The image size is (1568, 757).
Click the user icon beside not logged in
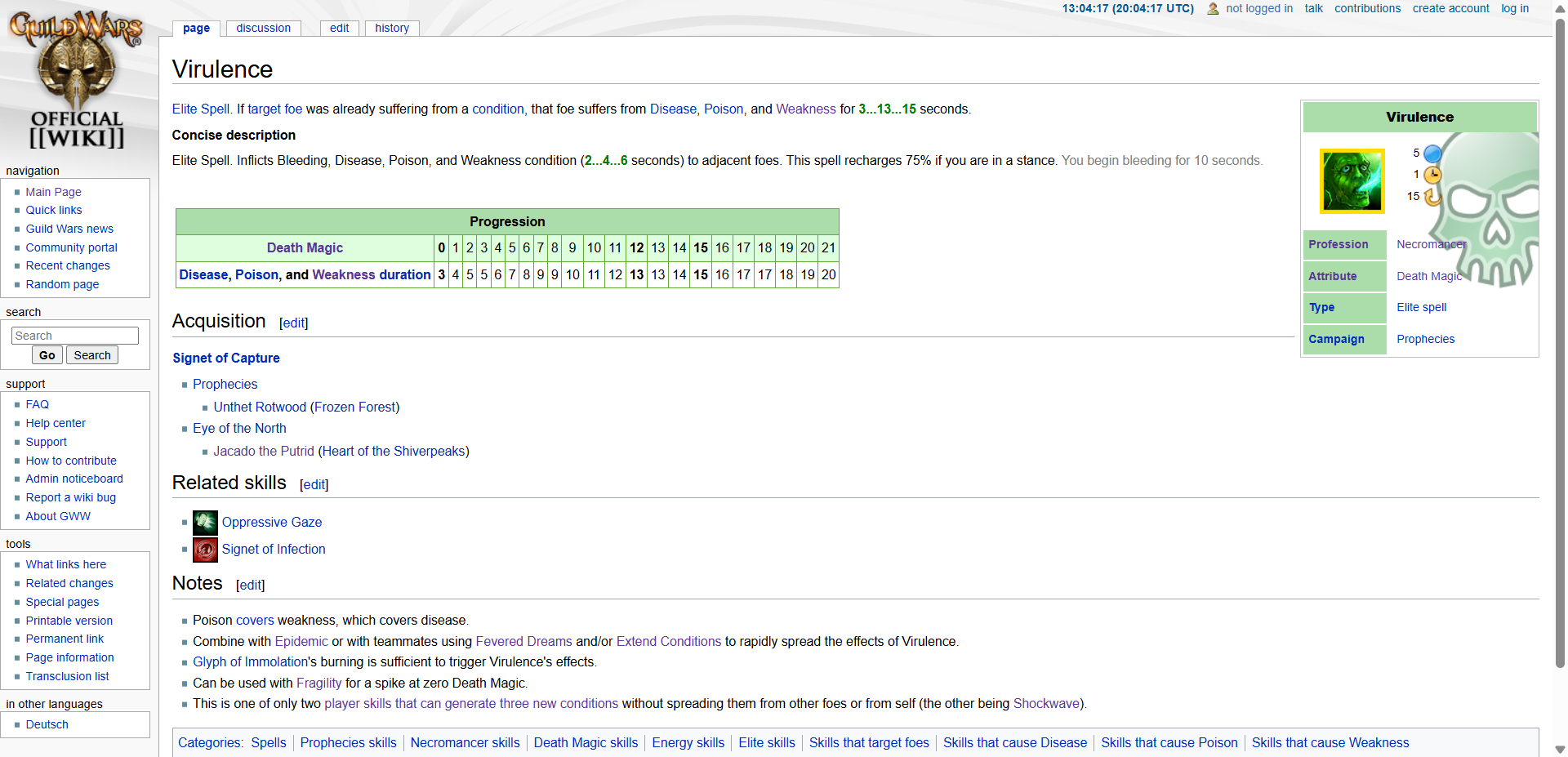click(x=1213, y=9)
